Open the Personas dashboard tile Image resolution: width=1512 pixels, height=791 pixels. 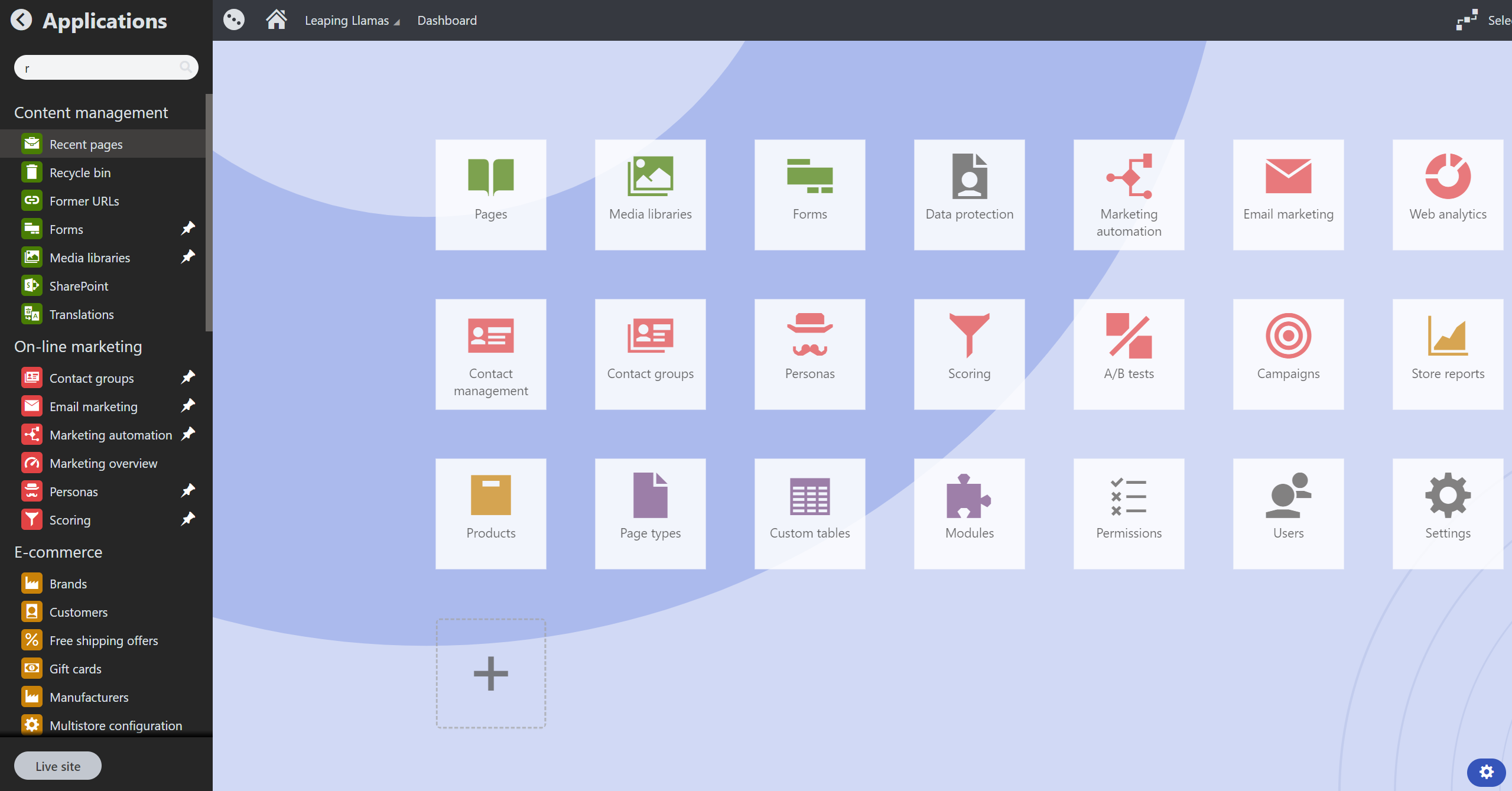(x=809, y=354)
